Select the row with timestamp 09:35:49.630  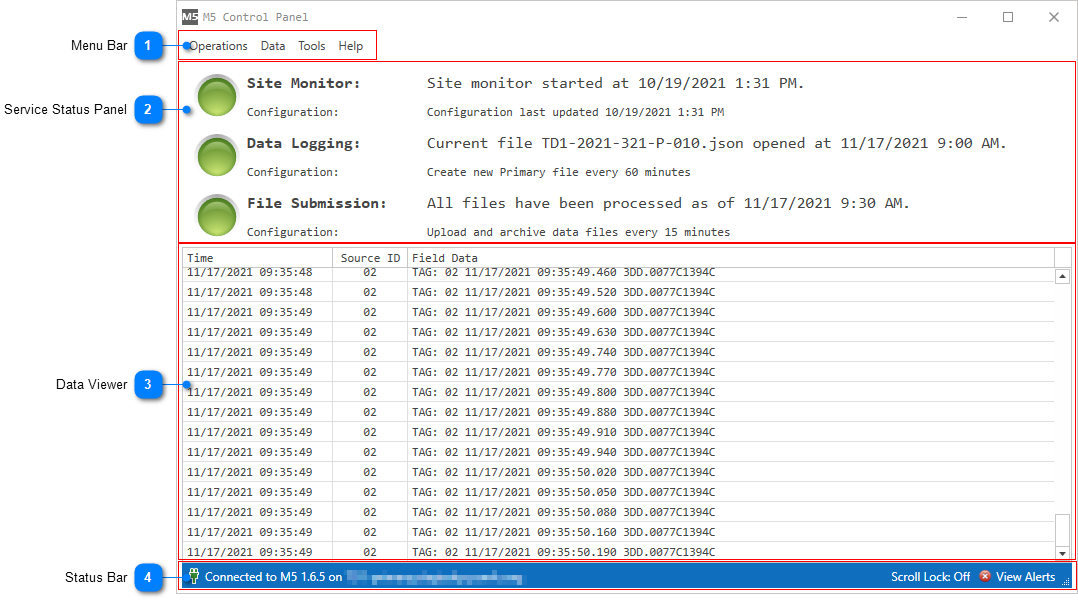[x=618, y=332]
